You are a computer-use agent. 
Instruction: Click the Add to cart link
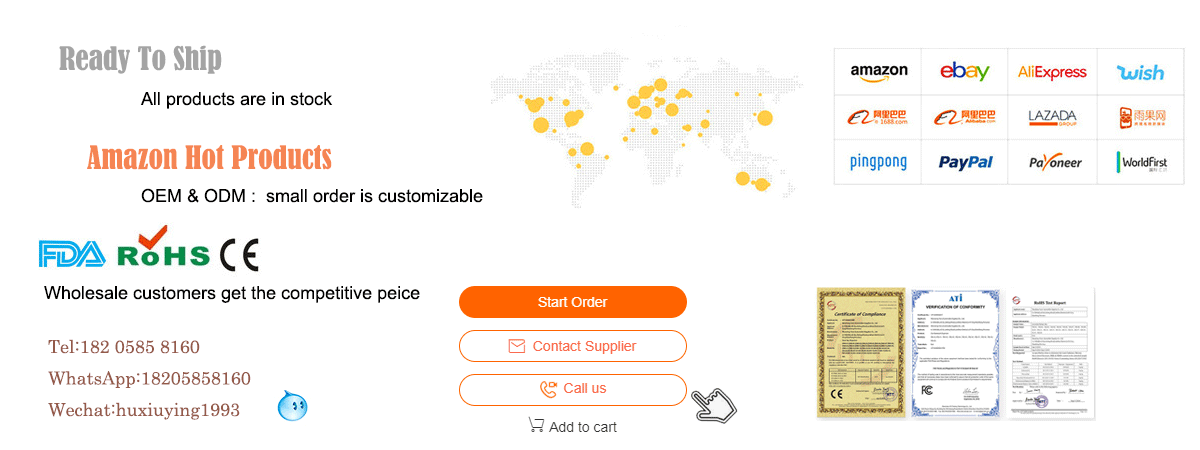coord(583,427)
